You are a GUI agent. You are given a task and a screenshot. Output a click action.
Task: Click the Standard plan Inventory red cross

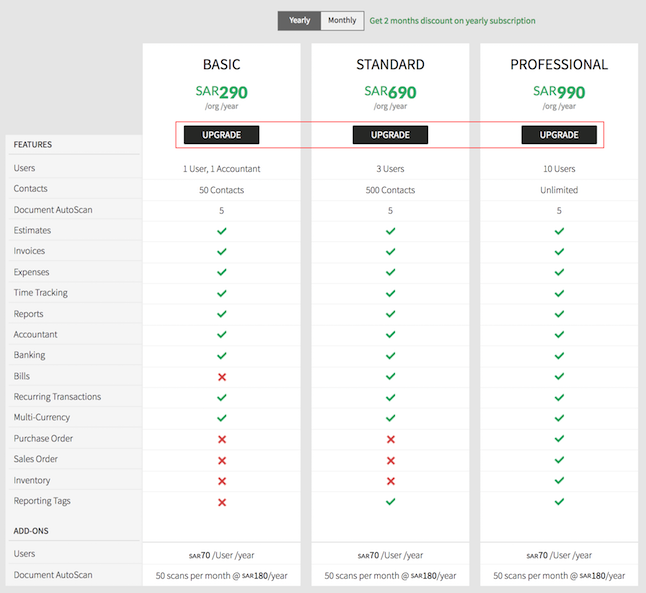(391, 481)
